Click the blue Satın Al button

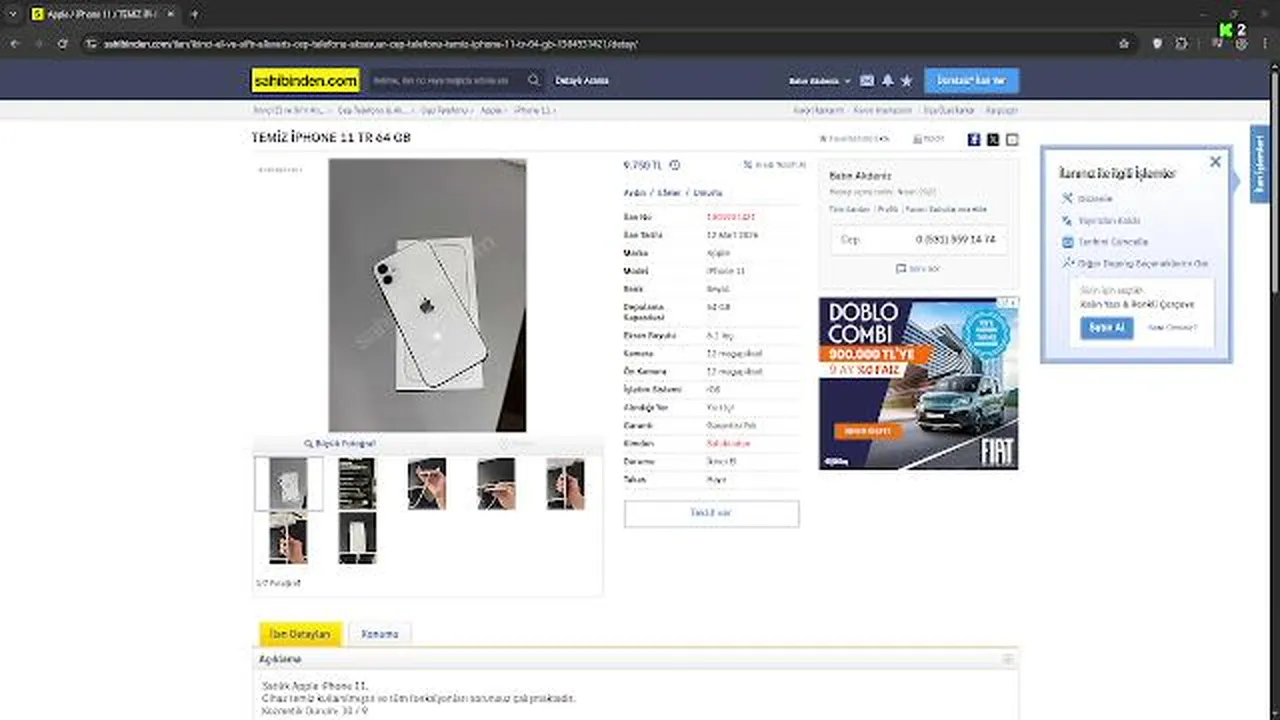[x=1107, y=327]
